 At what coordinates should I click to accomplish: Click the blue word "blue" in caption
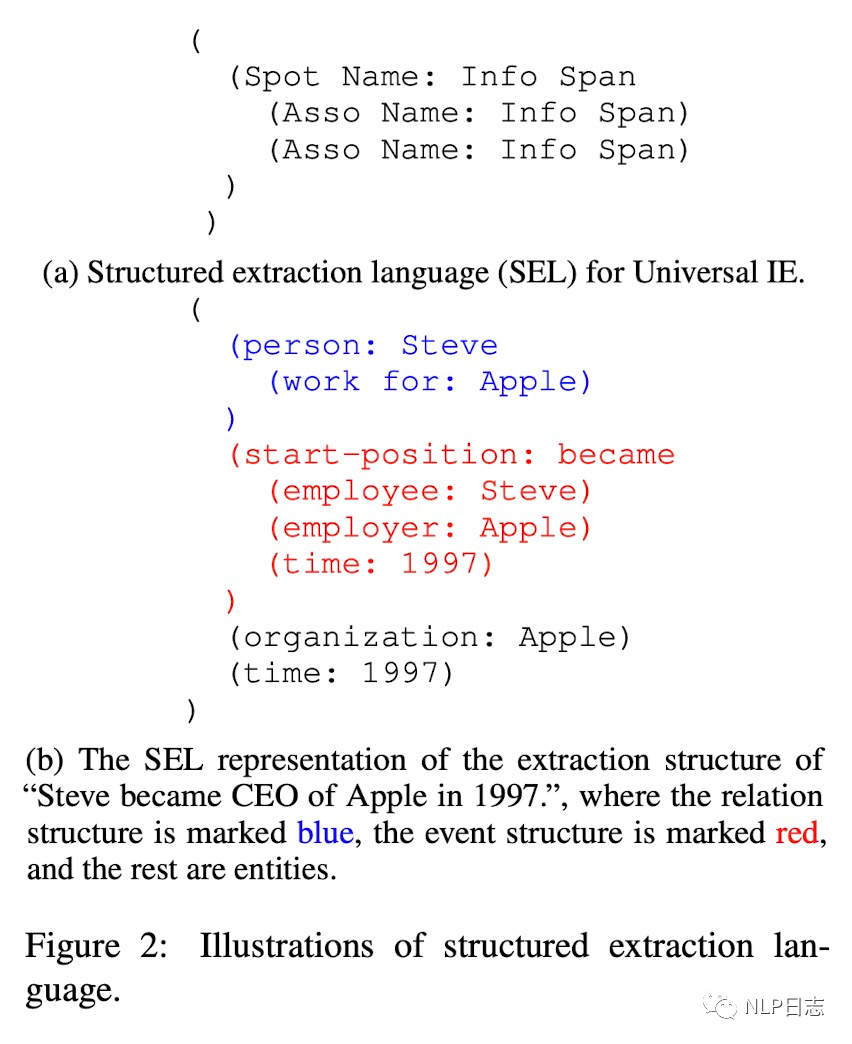click(325, 833)
